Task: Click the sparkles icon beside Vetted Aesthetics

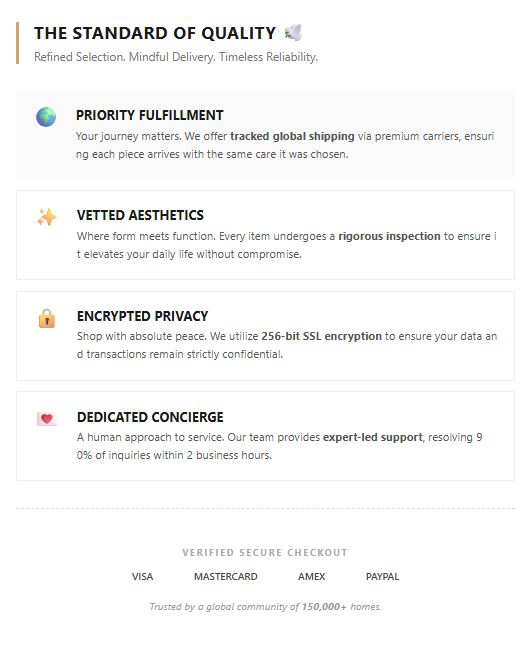Action: point(47,217)
